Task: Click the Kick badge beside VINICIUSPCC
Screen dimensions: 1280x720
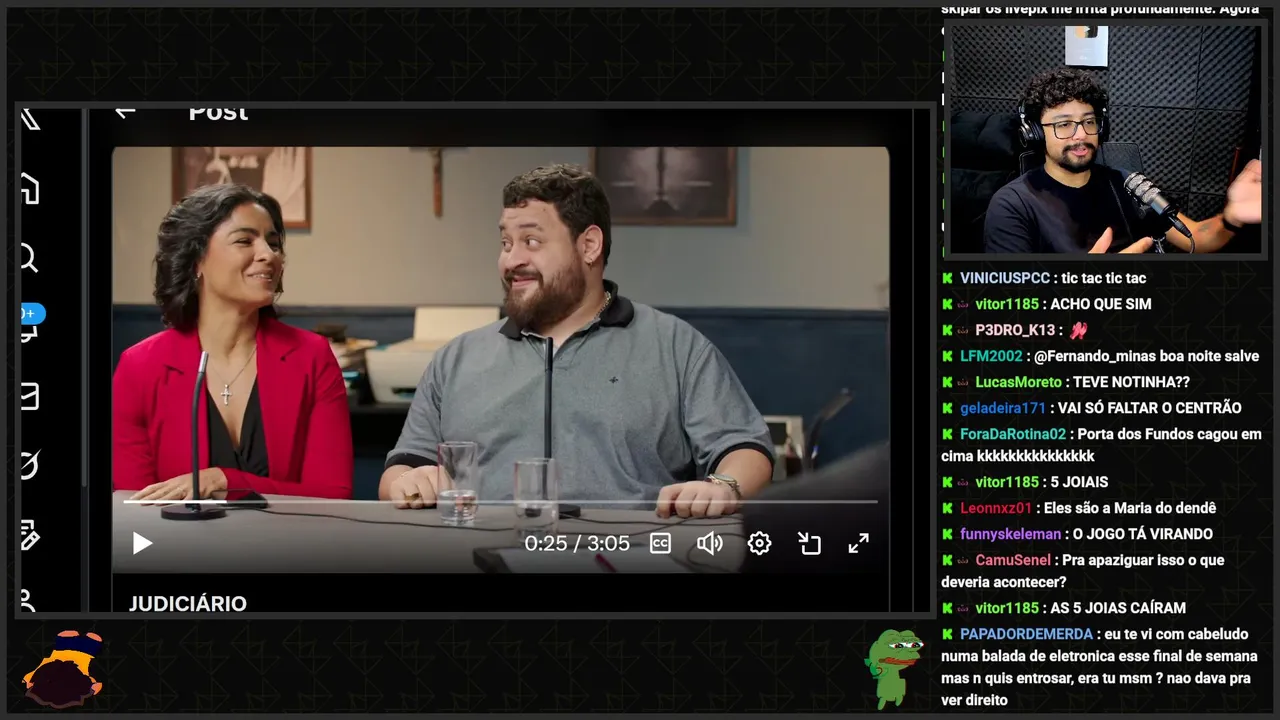Action: tap(947, 278)
